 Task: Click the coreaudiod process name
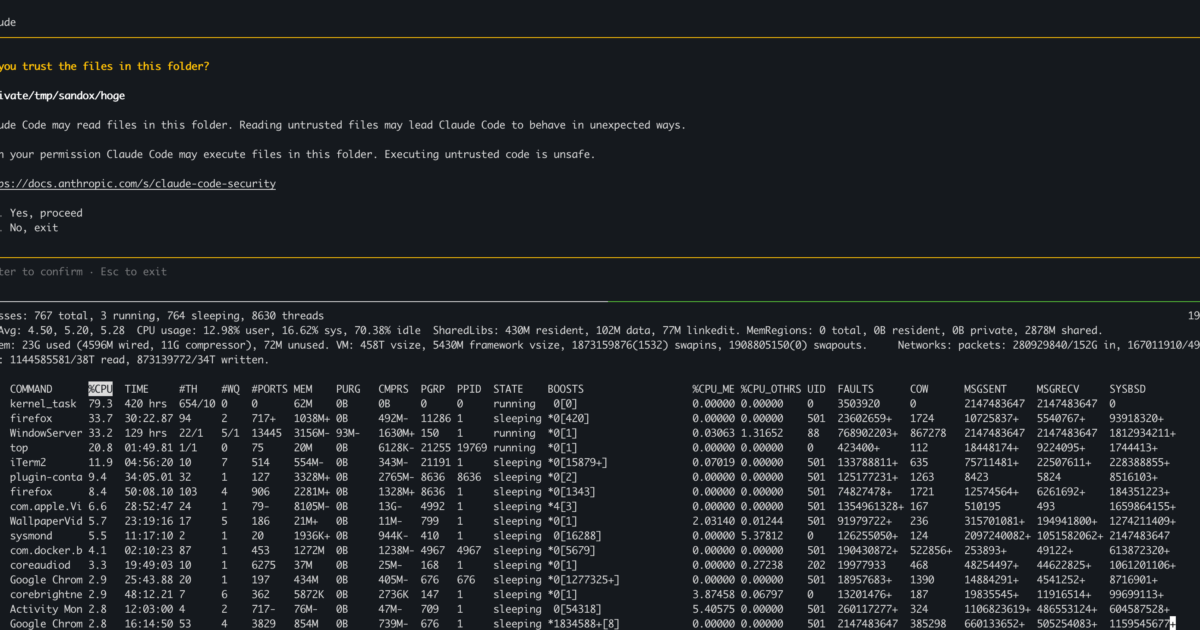click(x=41, y=565)
